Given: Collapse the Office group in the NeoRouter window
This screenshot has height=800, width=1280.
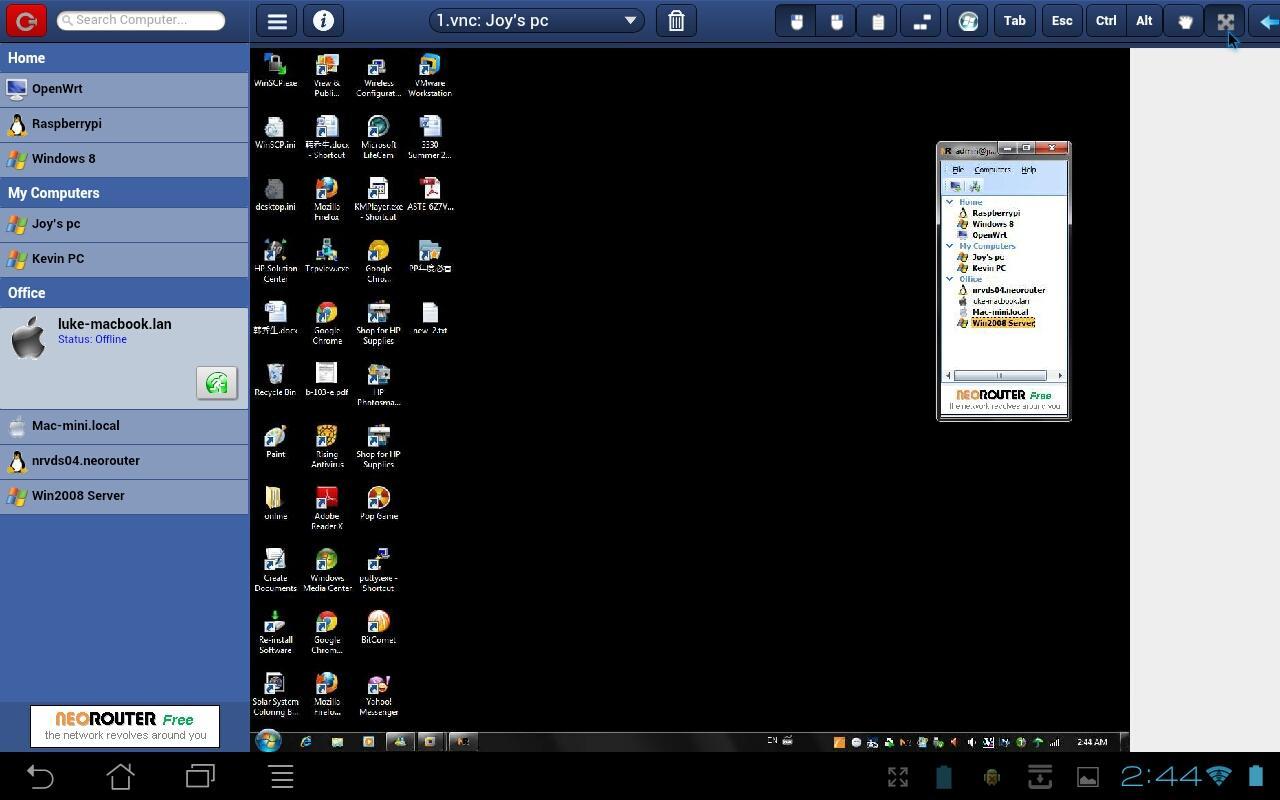Looking at the screenshot, I should point(950,279).
